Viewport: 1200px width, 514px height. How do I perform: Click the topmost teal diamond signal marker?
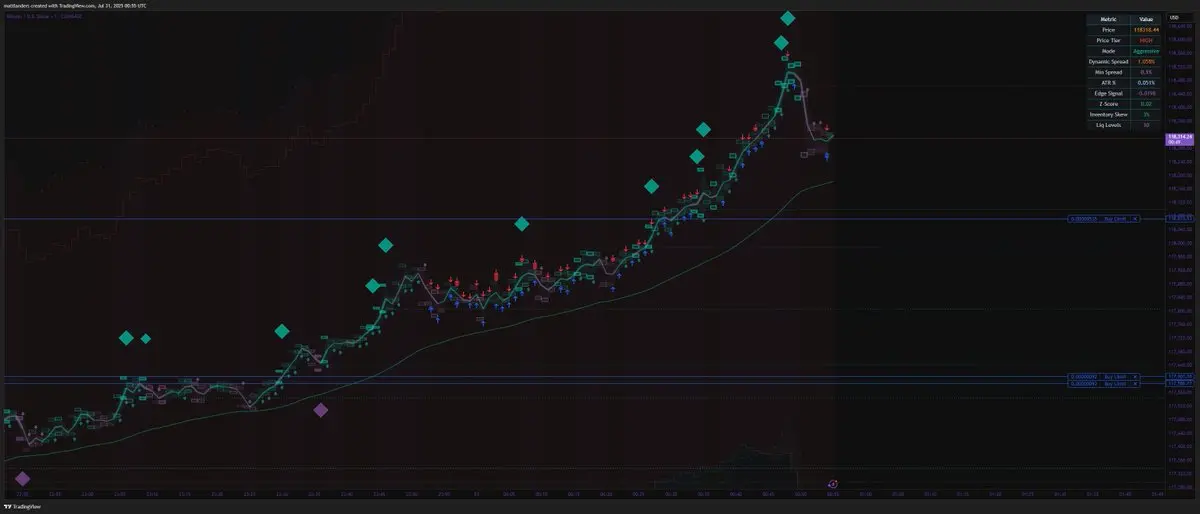click(x=788, y=18)
